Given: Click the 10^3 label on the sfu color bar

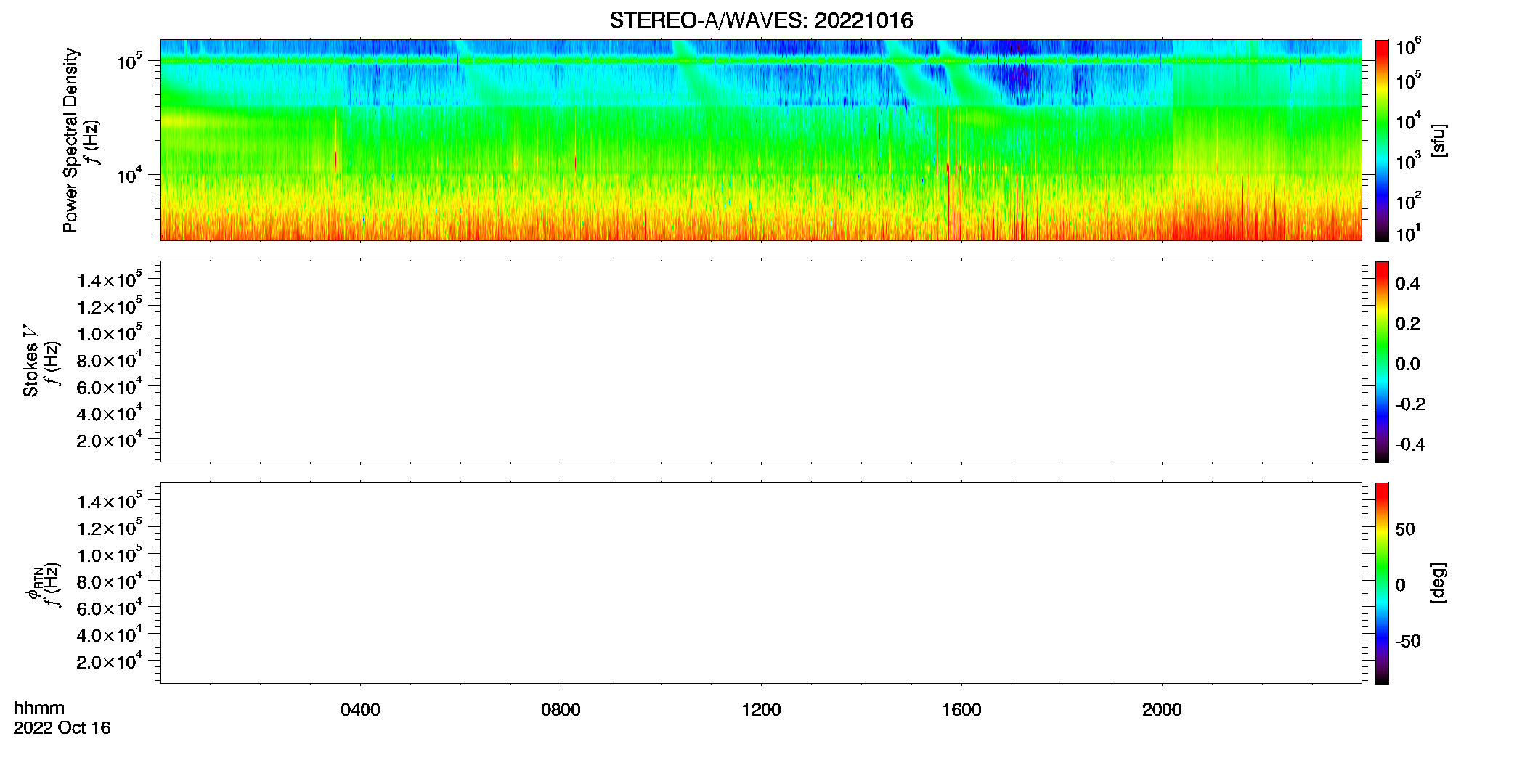Looking at the screenshot, I should [1408, 161].
